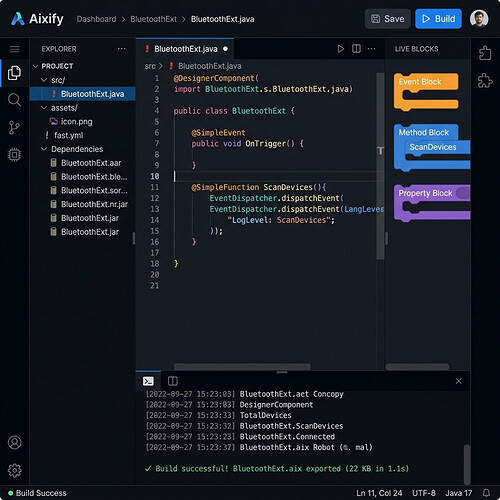Click ScanDevices inside Method Block

click(433, 147)
